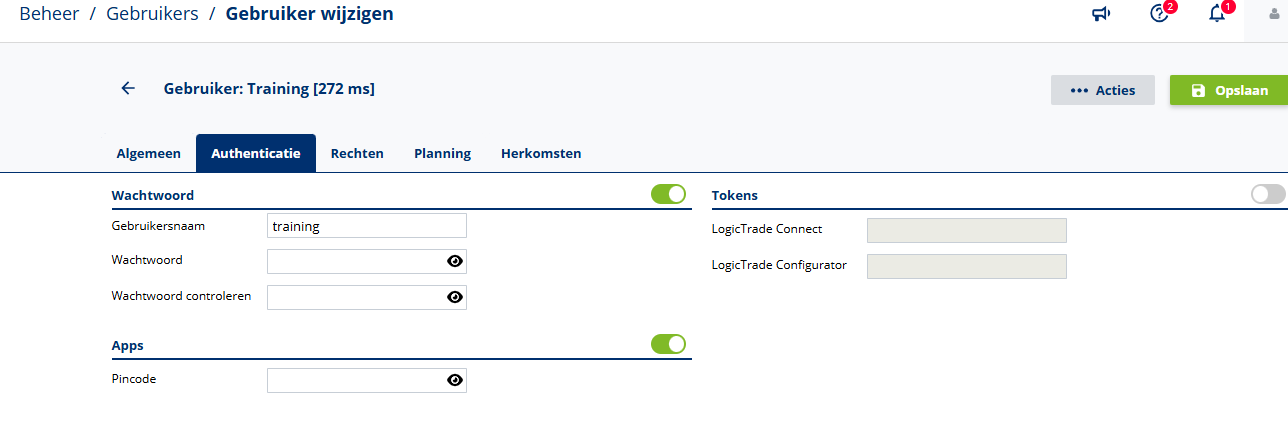Image resolution: width=1288 pixels, height=426 pixels.
Task: Show the Pincode using eye icon
Action: coord(455,380)
